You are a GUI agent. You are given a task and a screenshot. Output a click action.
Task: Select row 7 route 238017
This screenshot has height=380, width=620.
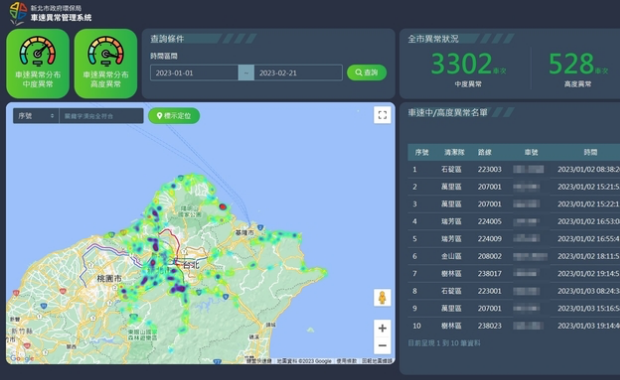[490, 274]
